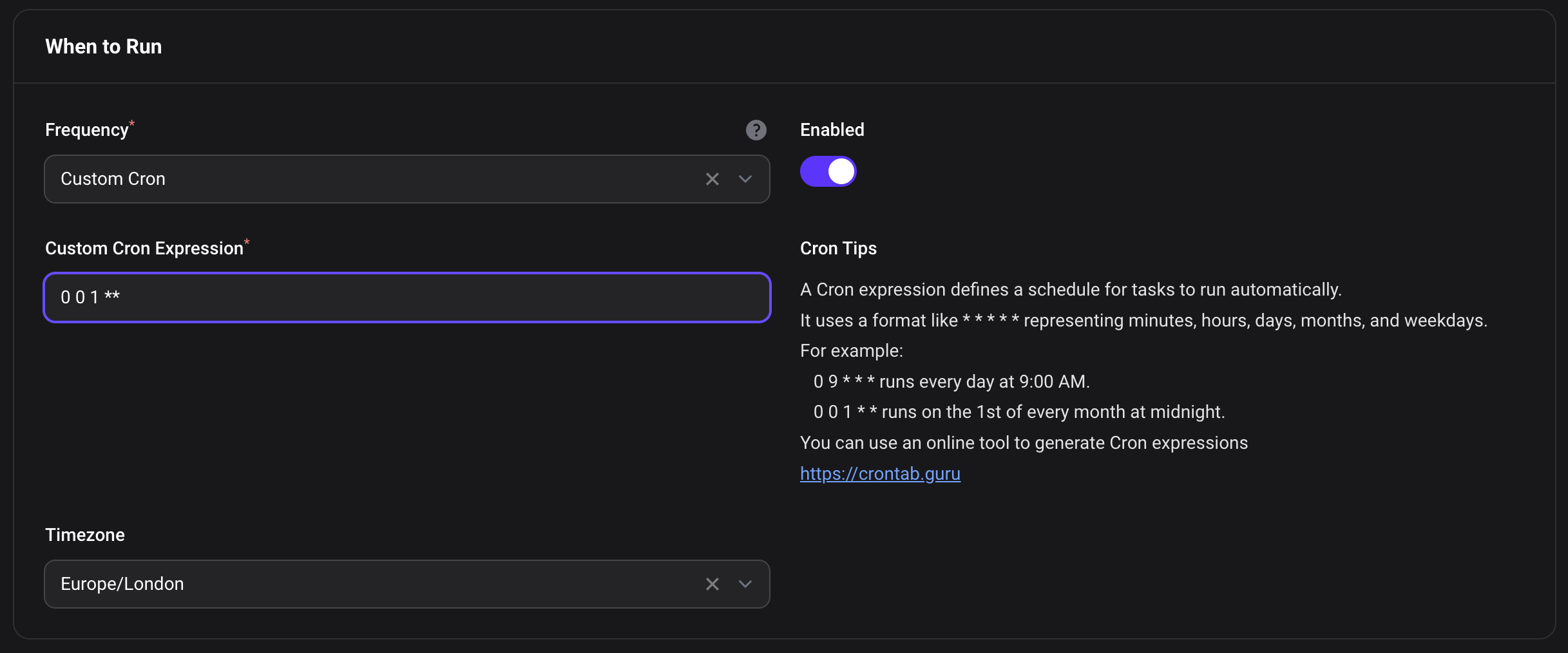Disable the Enabled toggle switch

(828, 172)
